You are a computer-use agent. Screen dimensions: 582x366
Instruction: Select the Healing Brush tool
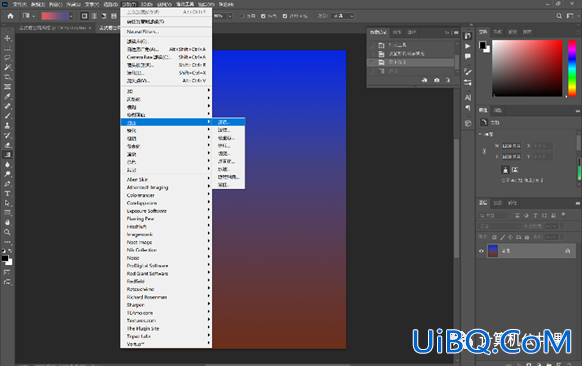tap(7, 106)
